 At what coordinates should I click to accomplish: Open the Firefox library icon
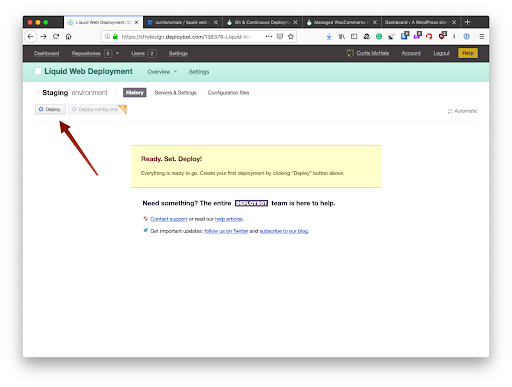[x=342, y=37]
